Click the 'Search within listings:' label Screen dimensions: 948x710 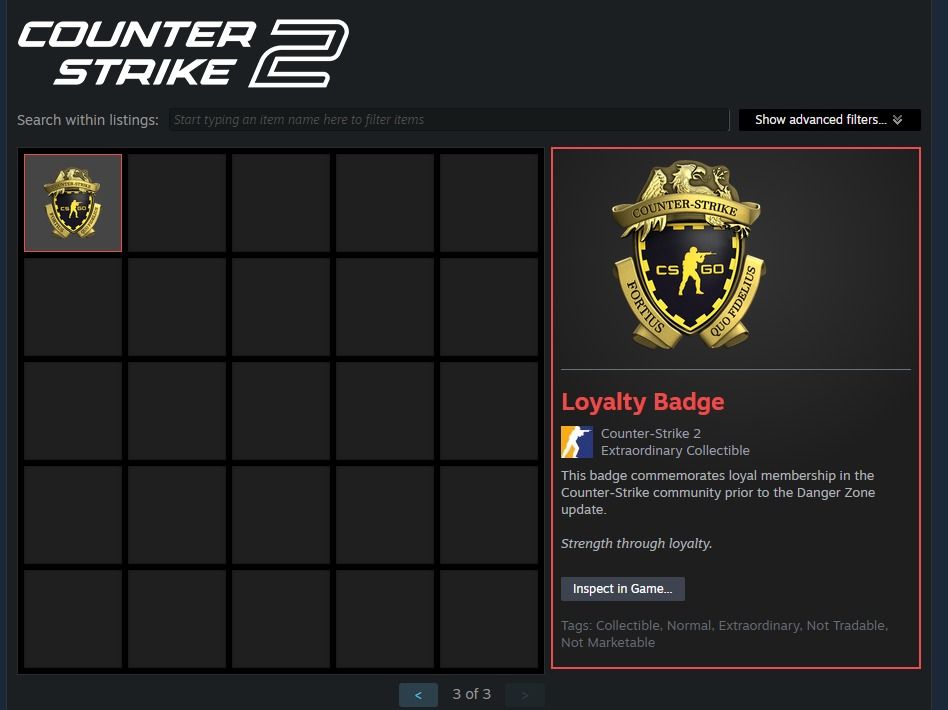pos(88,120)
